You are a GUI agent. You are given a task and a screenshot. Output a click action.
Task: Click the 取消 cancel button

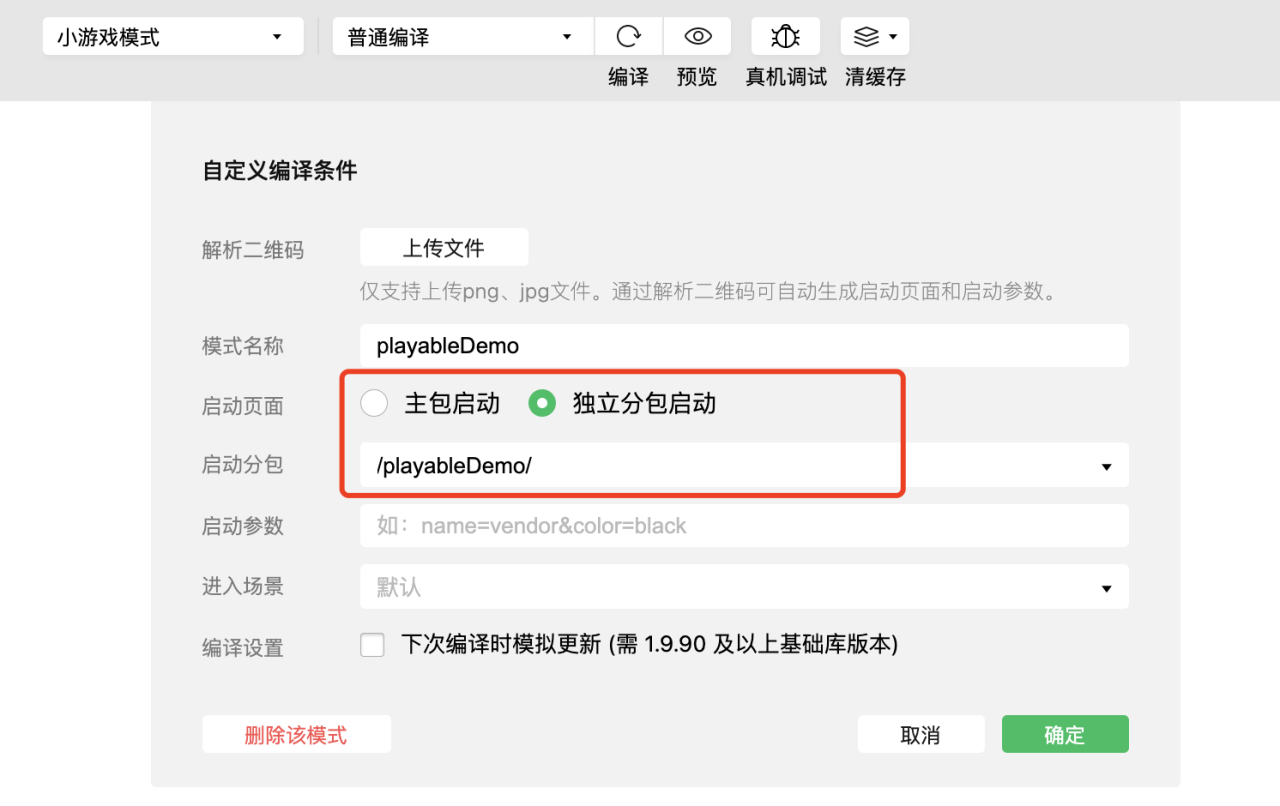coord(921,735)
